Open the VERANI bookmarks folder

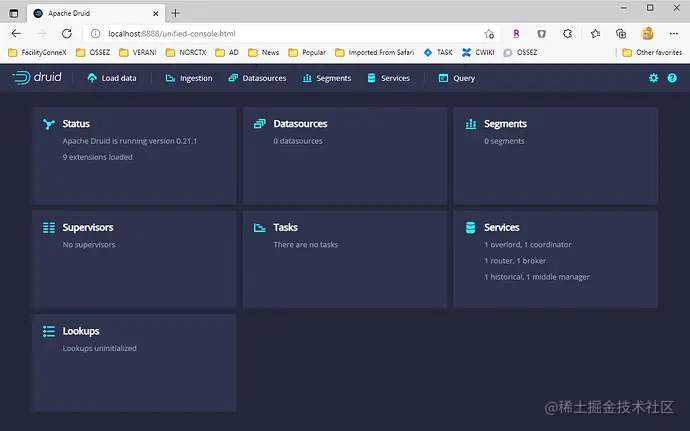tap(138, 52)
